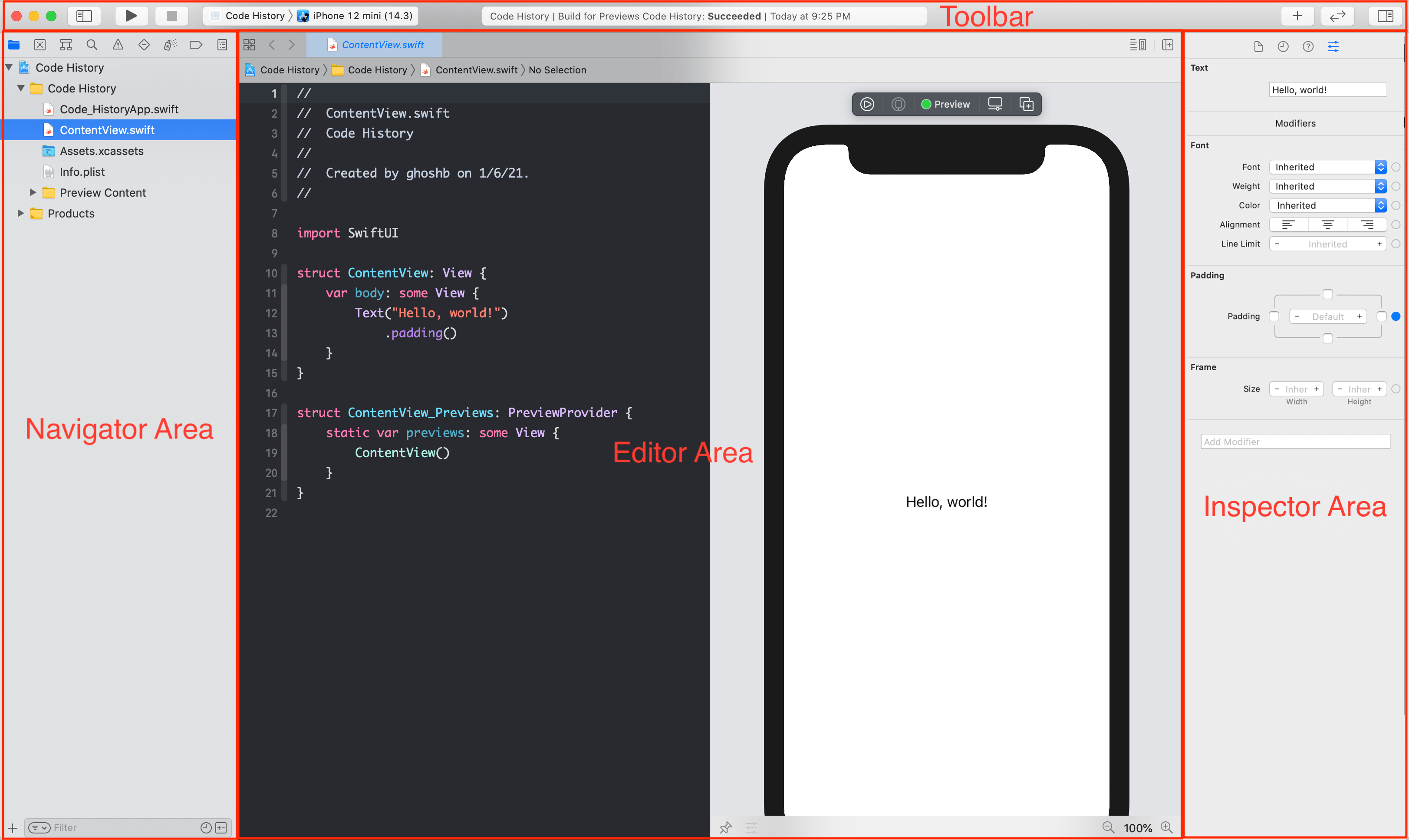
Task: Click the blue padding modifier indicator
Action: 1396,316
